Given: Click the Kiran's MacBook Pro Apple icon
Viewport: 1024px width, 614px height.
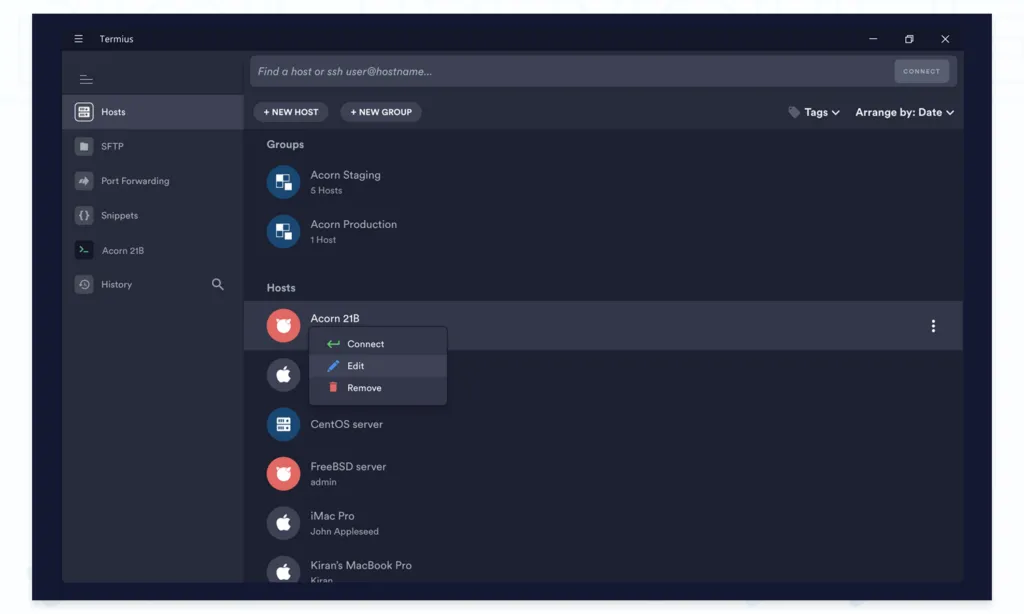Looking at the screenshot, I should click(x=283, y=570).
